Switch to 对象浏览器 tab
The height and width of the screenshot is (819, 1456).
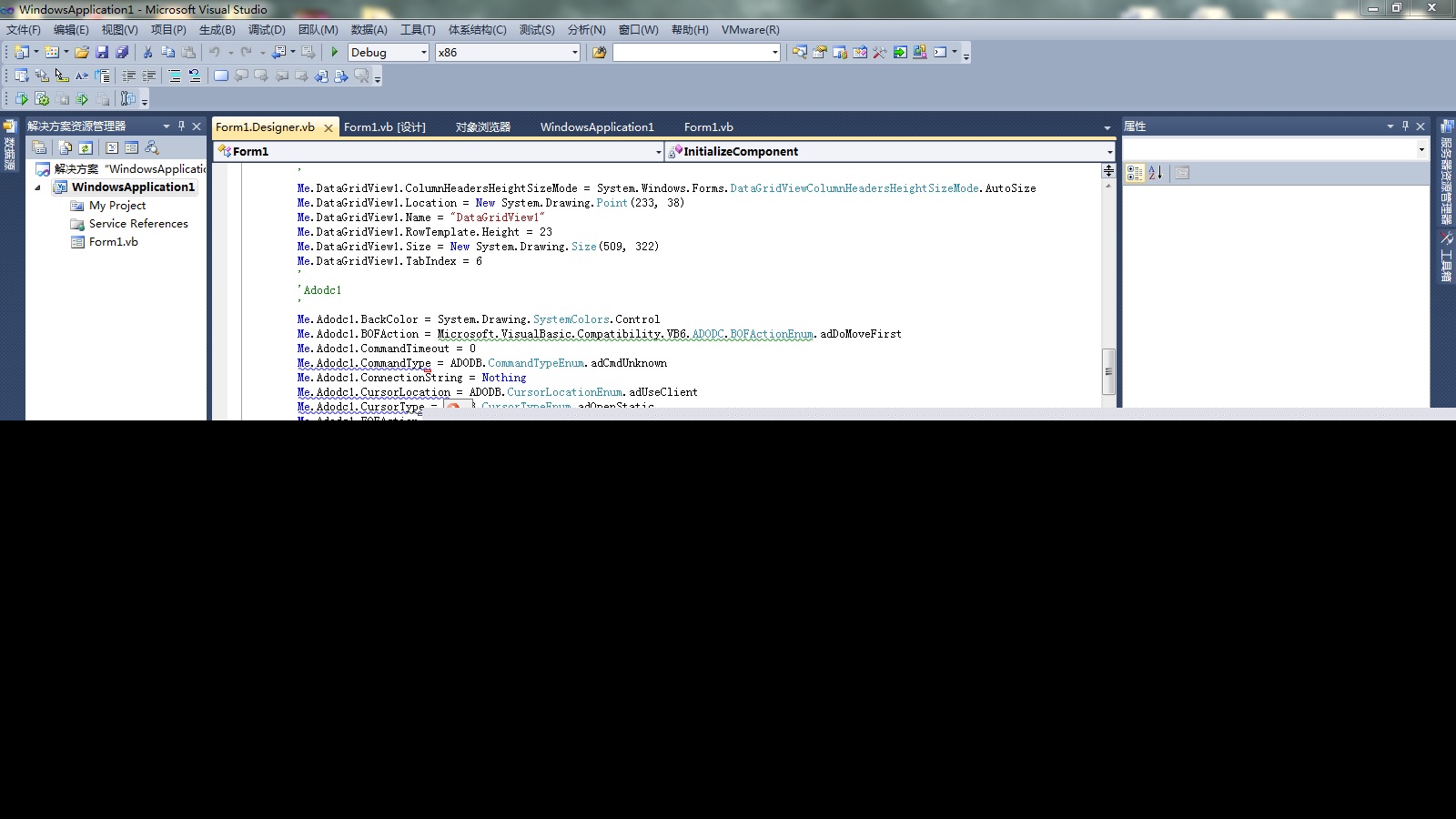tap(483, 127)
